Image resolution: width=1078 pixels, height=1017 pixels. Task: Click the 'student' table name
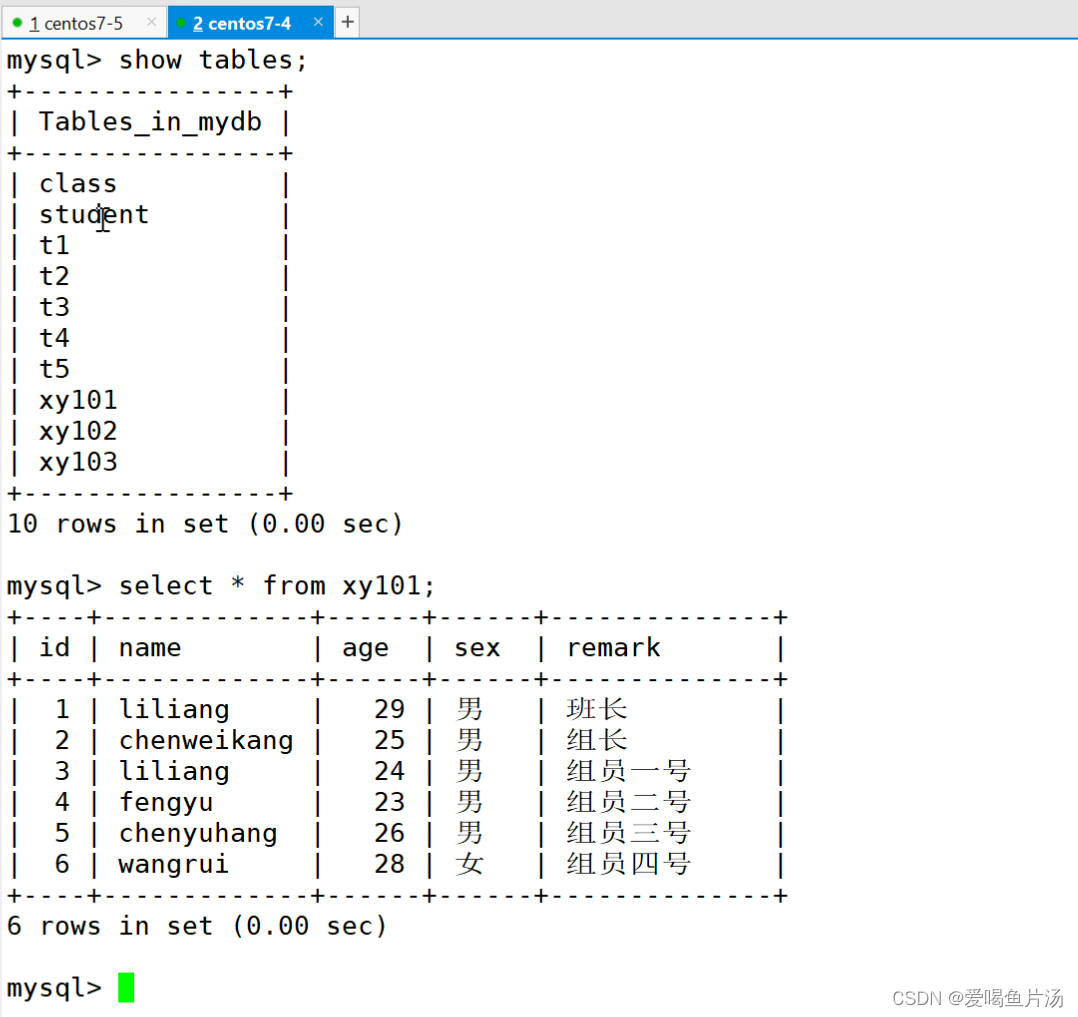click(94, 215)
